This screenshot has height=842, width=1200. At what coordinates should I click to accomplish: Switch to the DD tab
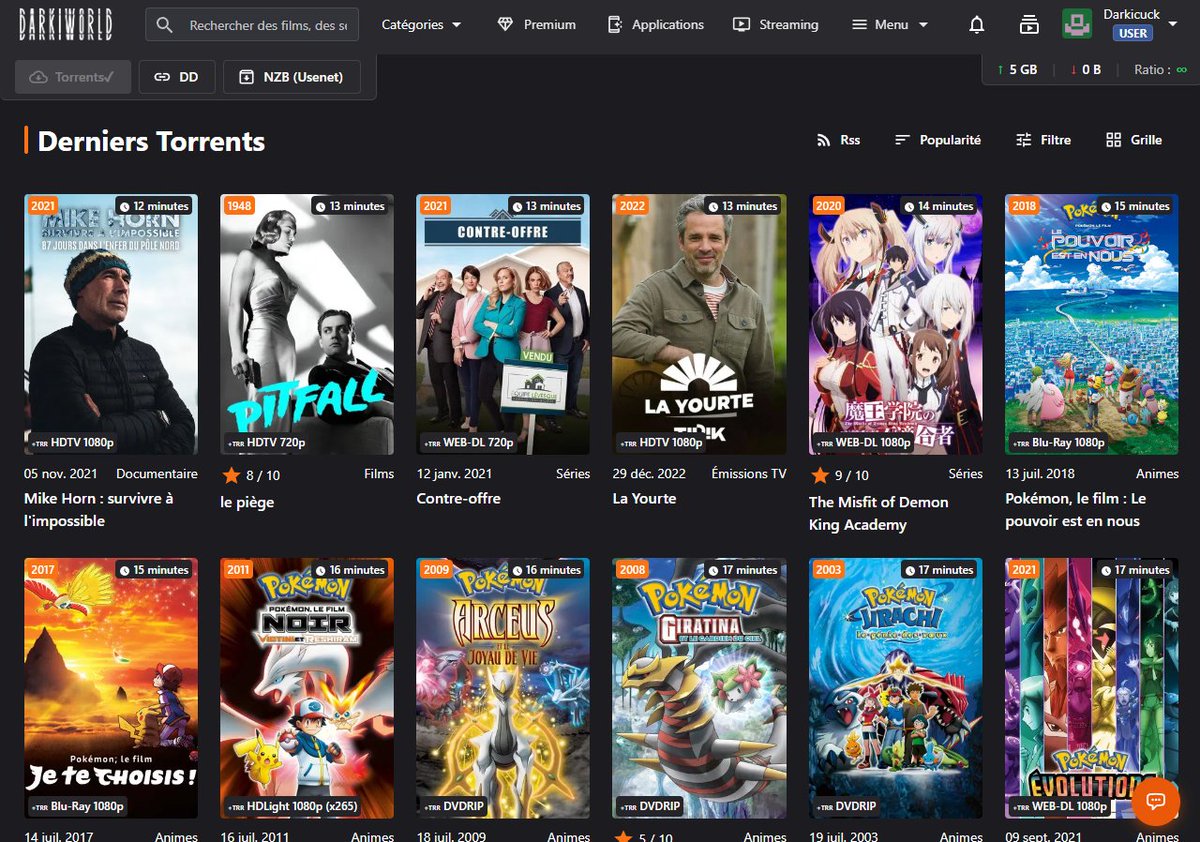177,77
